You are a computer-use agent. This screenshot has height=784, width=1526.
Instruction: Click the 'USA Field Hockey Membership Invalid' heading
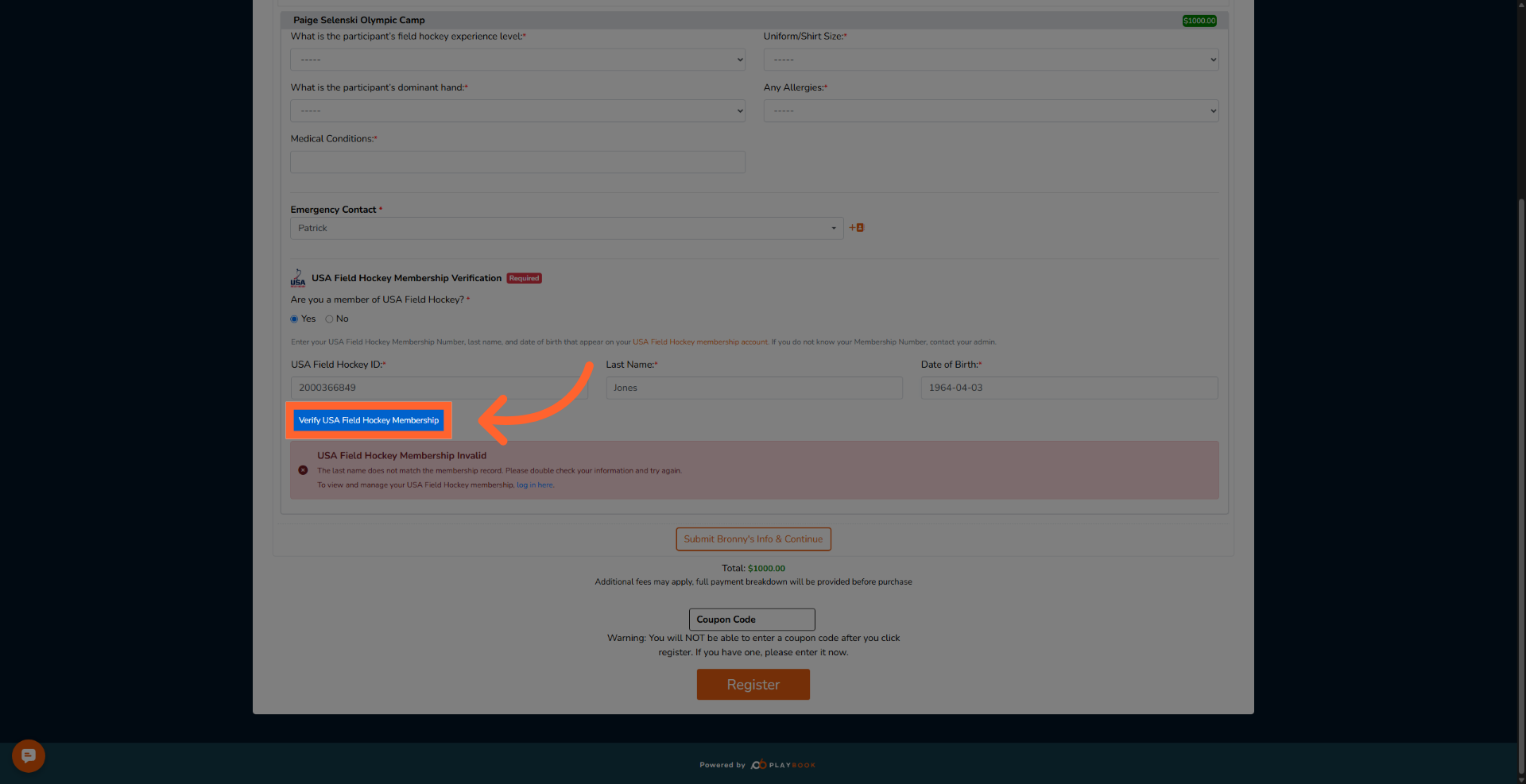(x=402, y=456)
